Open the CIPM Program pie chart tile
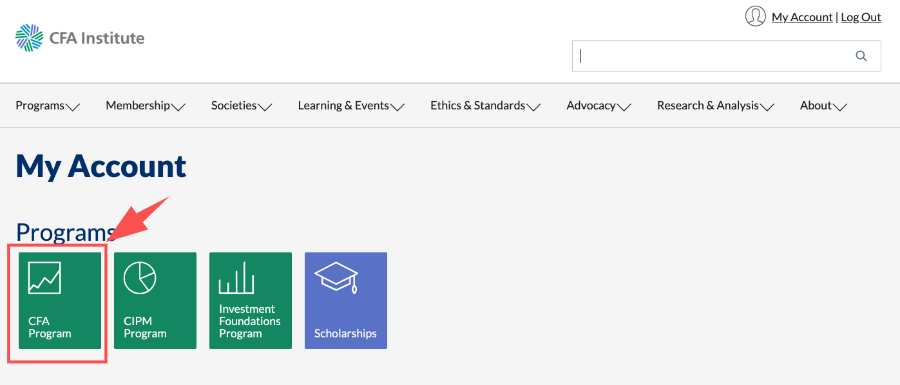Screen dimensions: 900x385 click(155, 300)
